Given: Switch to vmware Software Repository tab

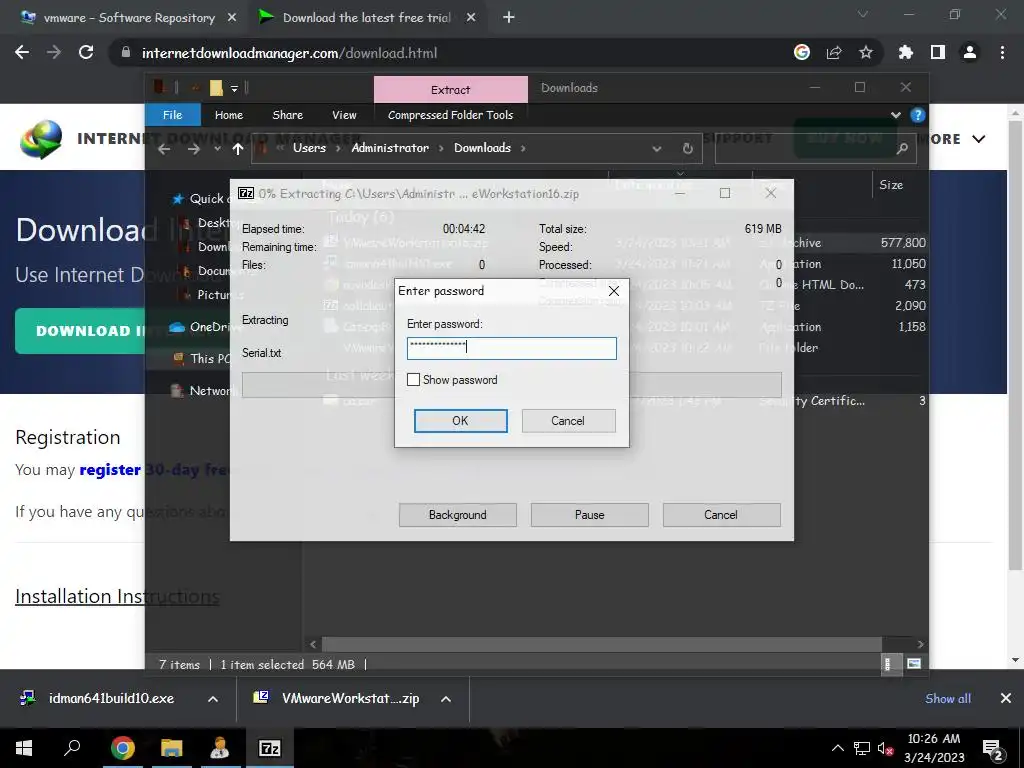Looking at the screenshot, I should pos(129,18).
